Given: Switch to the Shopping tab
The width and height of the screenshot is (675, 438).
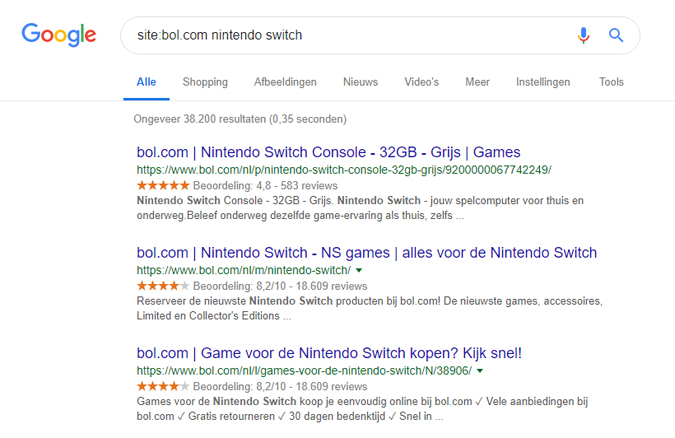Looking at the screenshot, I should click(x=205, y=82).
